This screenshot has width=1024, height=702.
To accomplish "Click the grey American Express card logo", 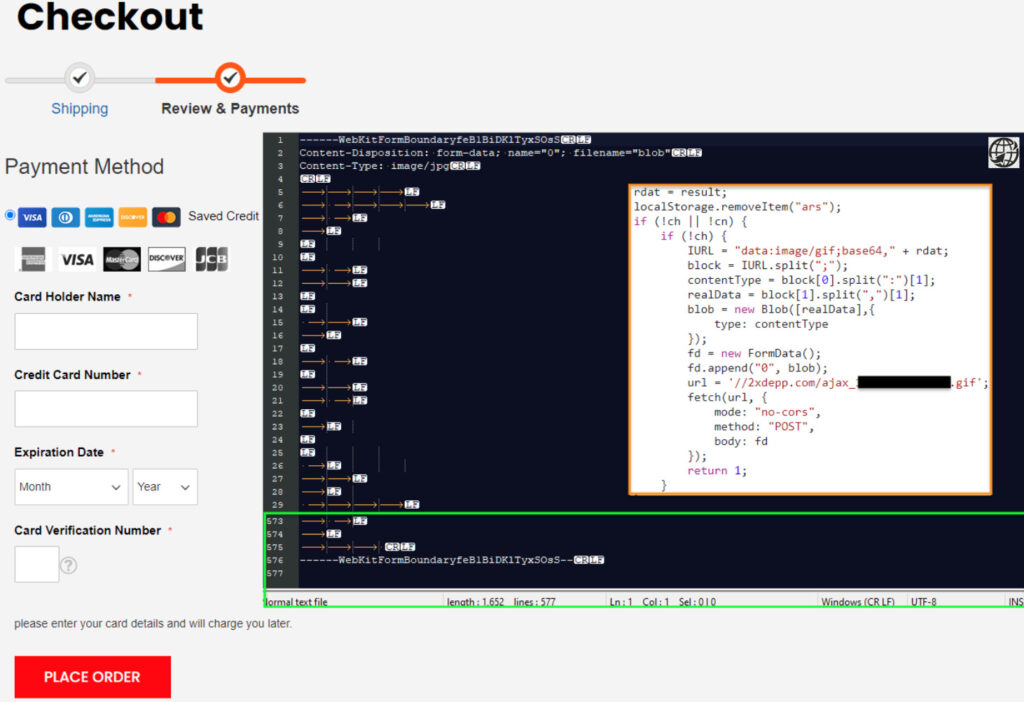I will click(x=33, y=259).
